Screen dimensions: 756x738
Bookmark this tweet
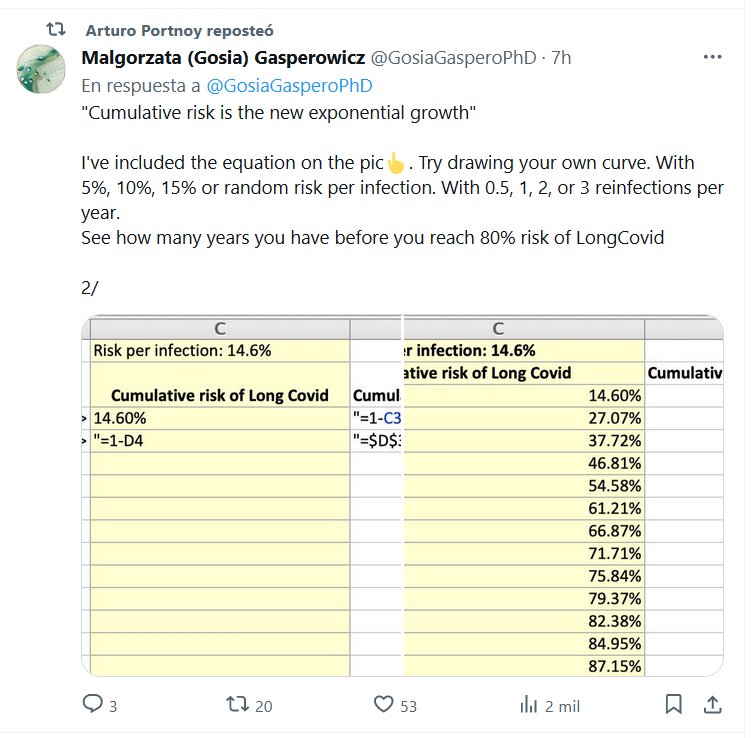coord(674,704)
